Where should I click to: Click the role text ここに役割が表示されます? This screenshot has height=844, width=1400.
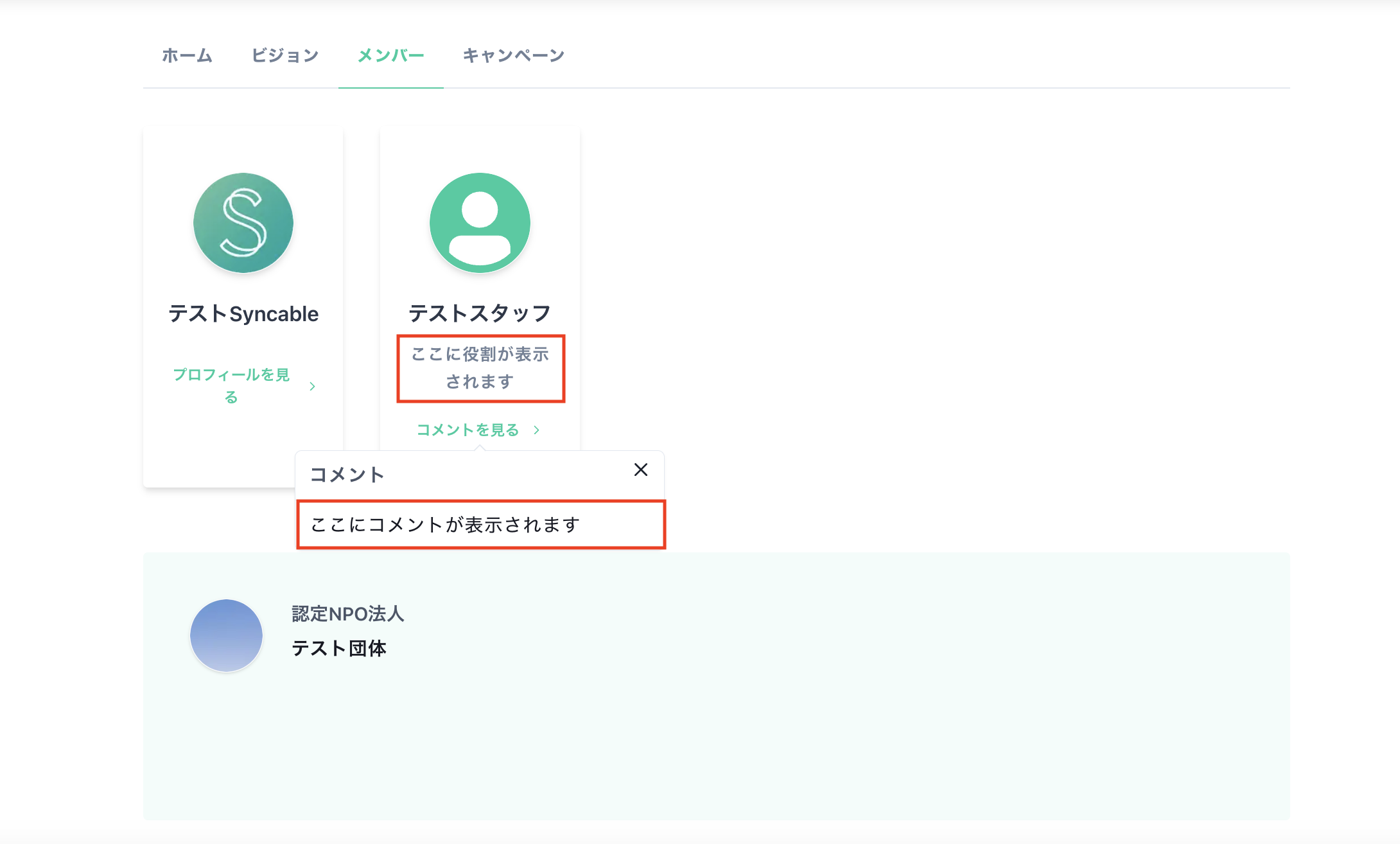(x=480, y=368)
